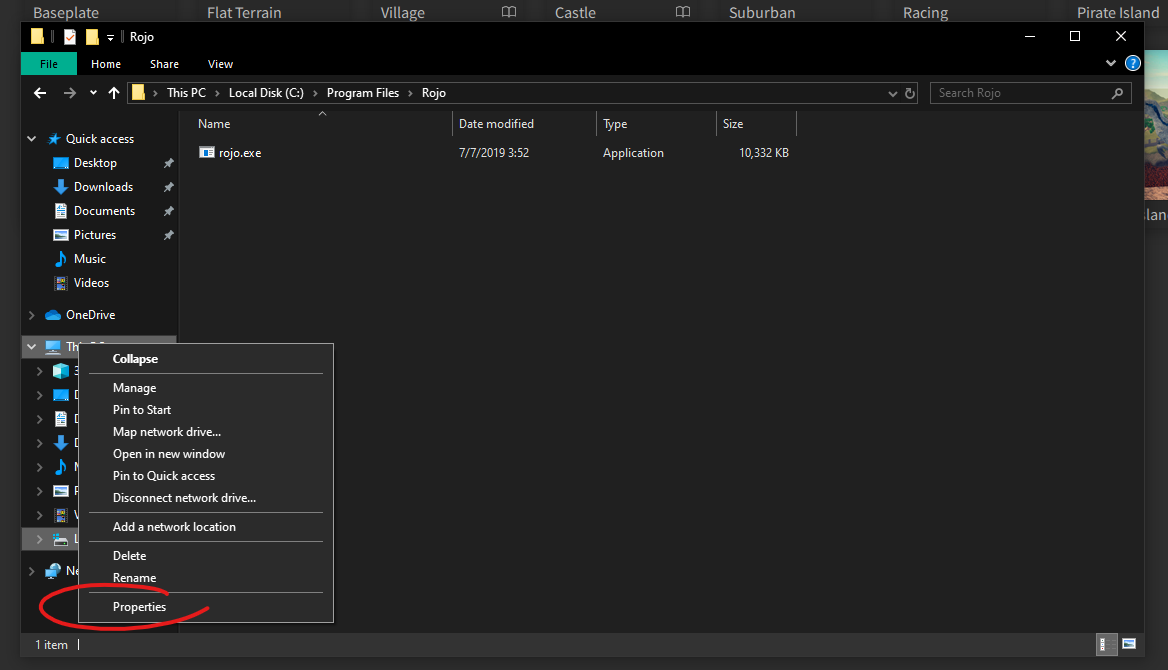Image resolution: width=1168 pixels, height=670 pixels.
Task: Sort by Date modified column header
Action: (524, 124)
